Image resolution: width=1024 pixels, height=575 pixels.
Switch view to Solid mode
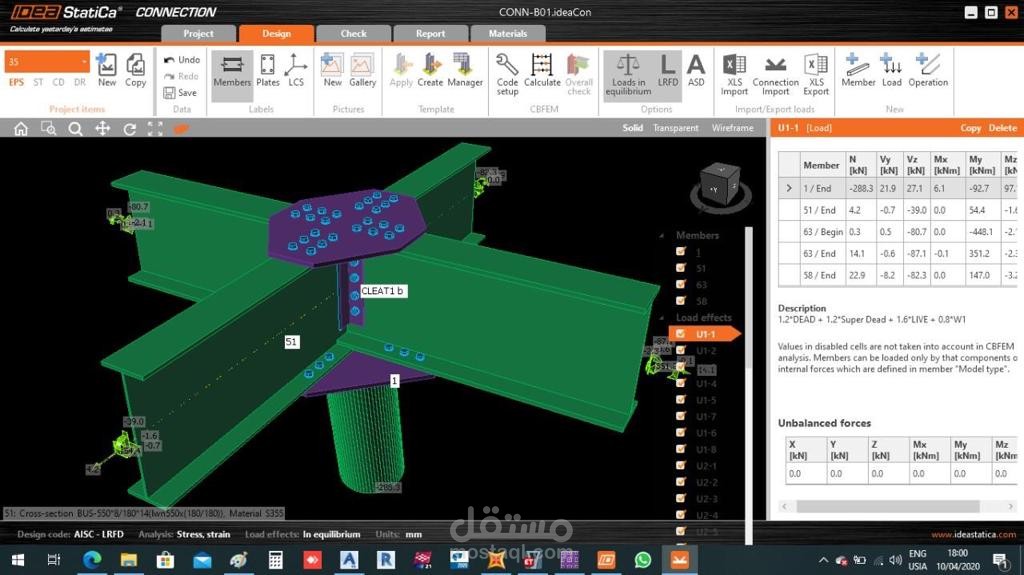(x=632, y=128)
